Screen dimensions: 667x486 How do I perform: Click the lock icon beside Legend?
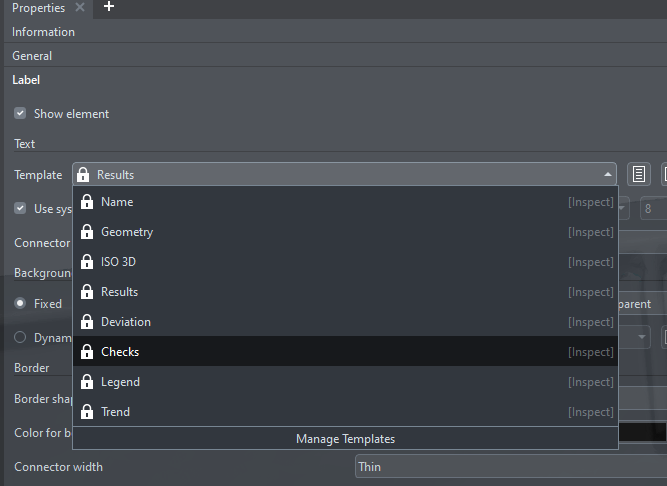(x=87, y=381)
